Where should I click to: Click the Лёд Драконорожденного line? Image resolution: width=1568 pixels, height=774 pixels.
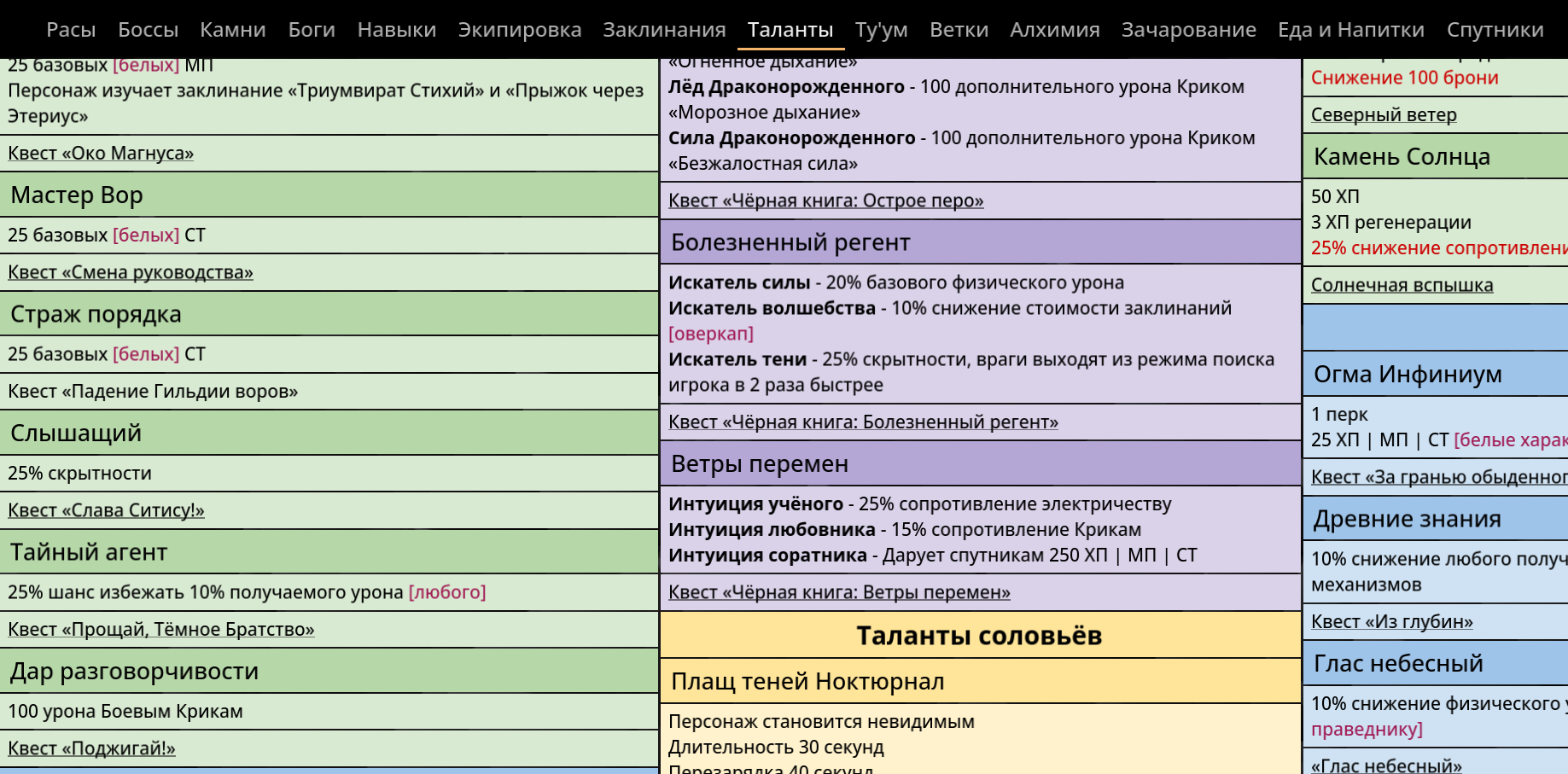(957, 100)
